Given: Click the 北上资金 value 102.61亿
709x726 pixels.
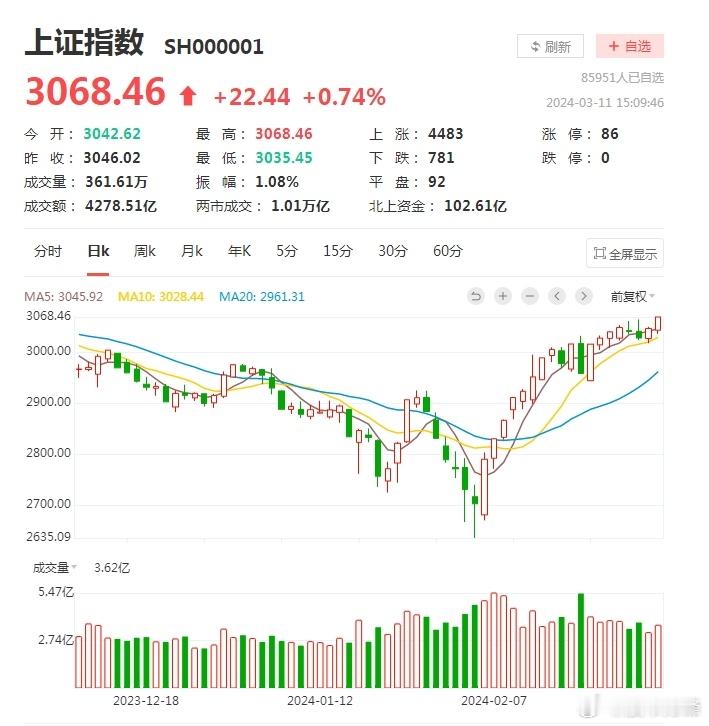Looking at the screenshot, I should click(476, 206).
